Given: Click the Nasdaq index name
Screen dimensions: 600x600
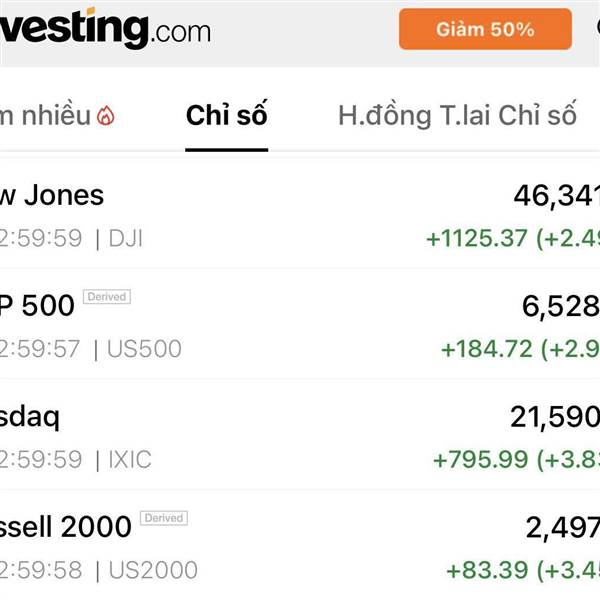Looking at the screenshot, I should 30,416.
